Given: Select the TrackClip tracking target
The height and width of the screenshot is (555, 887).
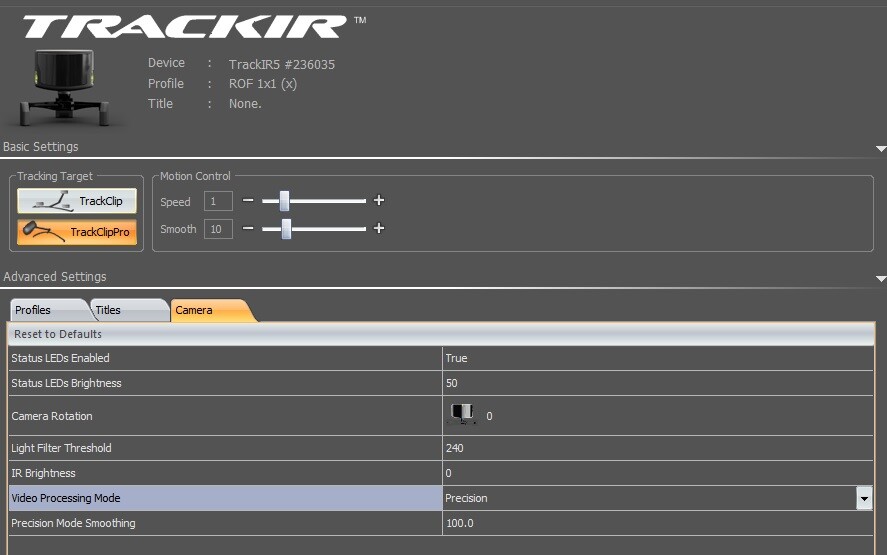Looking at the screenshot, I should (x=77, y=201).
